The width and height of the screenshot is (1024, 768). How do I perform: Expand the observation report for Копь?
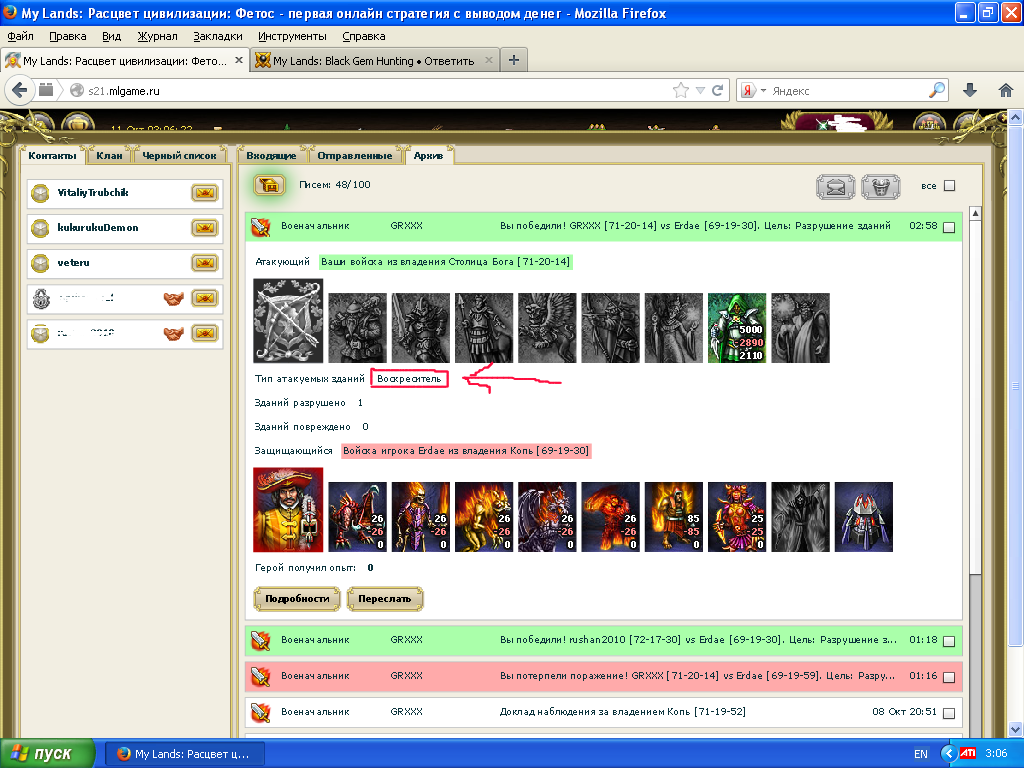pyautogui.click(x=600, y=712)
